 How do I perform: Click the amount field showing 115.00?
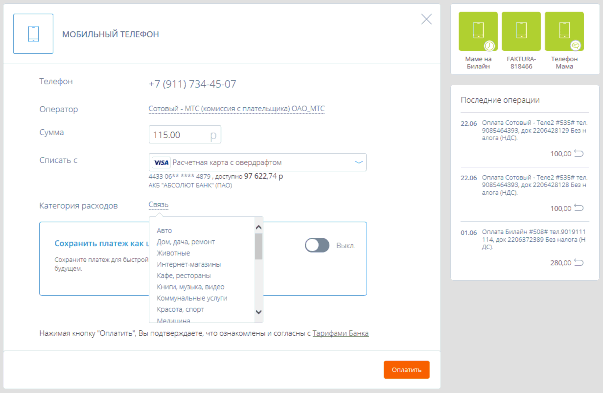tap(185, 135)
